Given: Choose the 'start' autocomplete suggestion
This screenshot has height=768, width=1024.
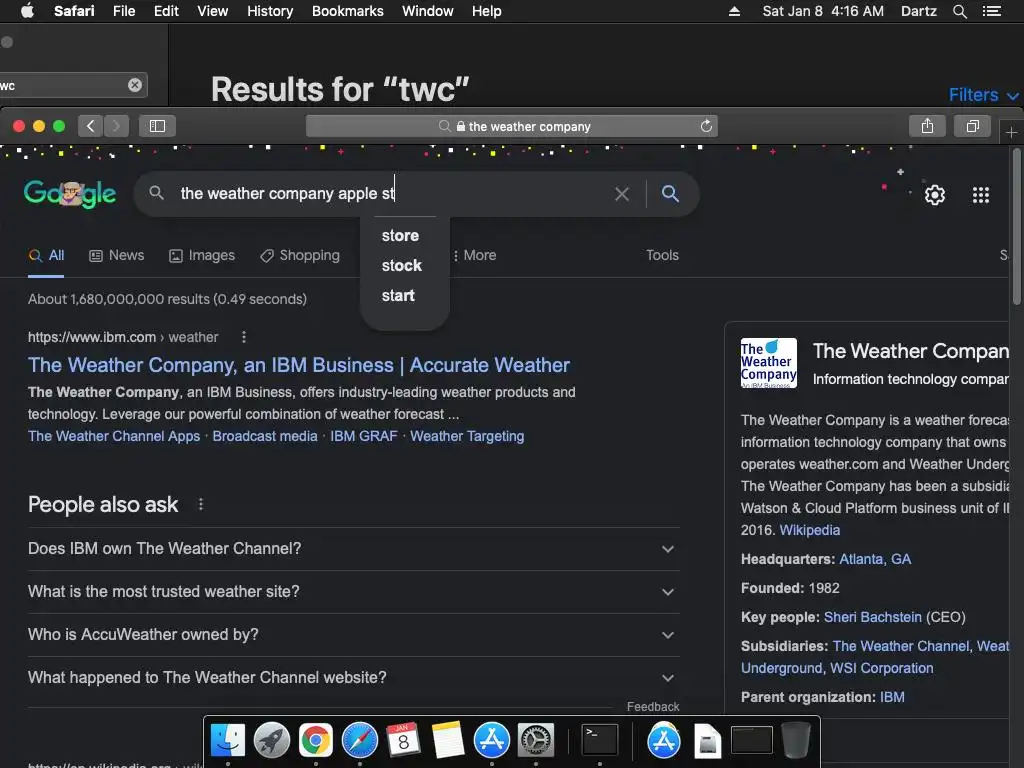Looking at the screenshot, I should point(398,296).
